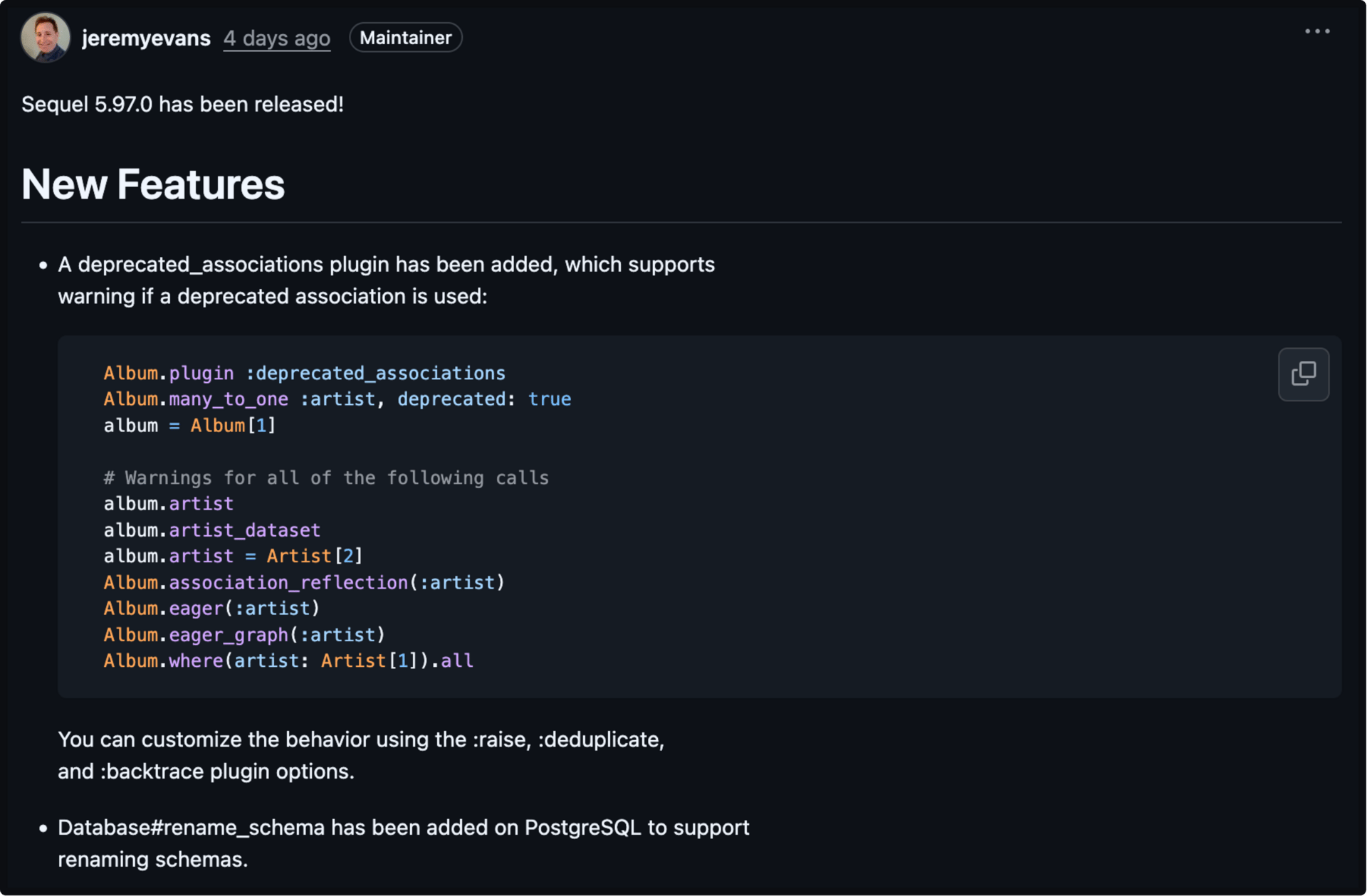Click the Database#rename_schema bullet text
The height and width of the screenshot is (896, 1367).
click(x=403, y=843)
